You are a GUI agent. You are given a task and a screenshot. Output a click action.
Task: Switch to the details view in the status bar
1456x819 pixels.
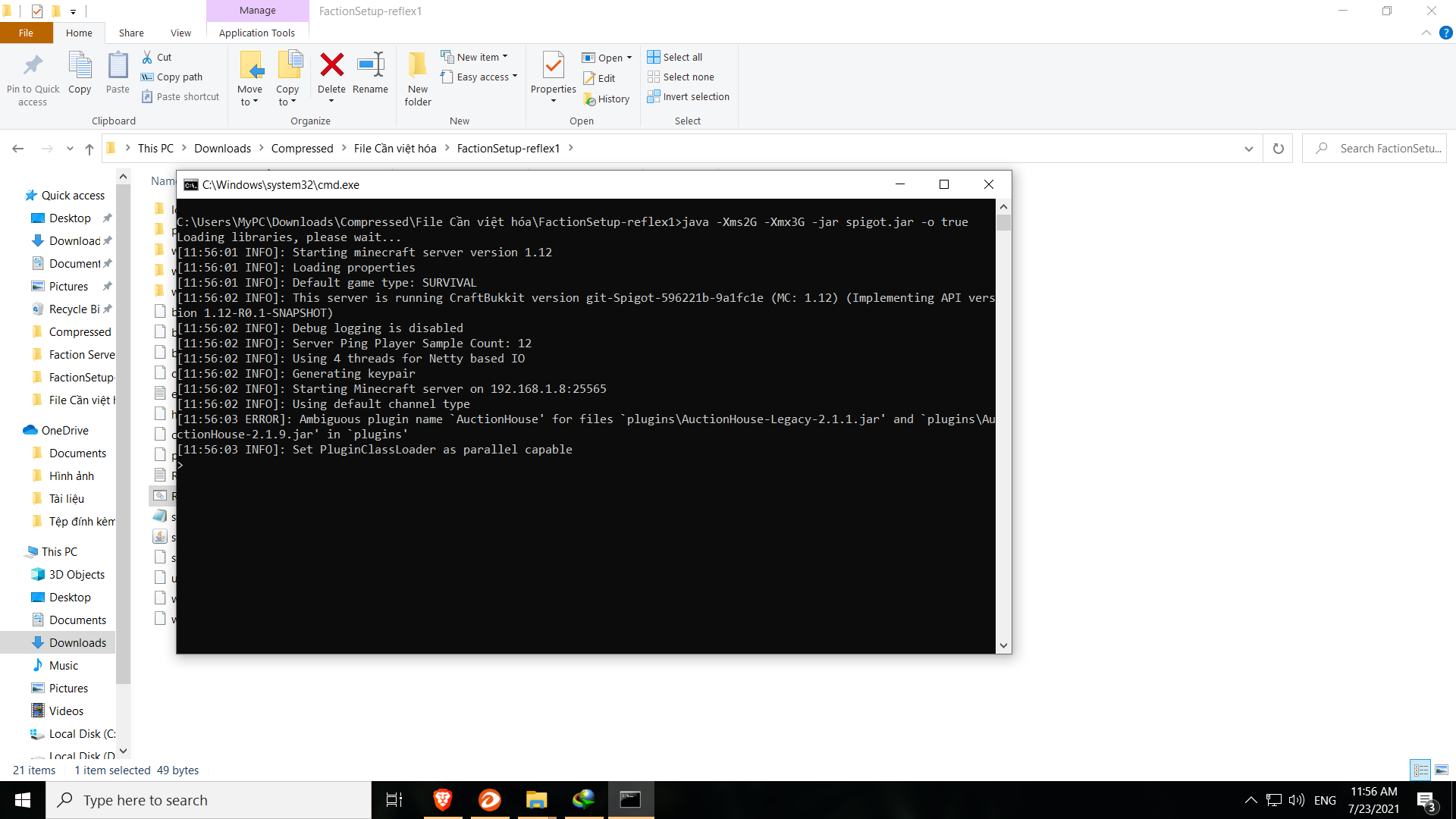pos(1420,770)
